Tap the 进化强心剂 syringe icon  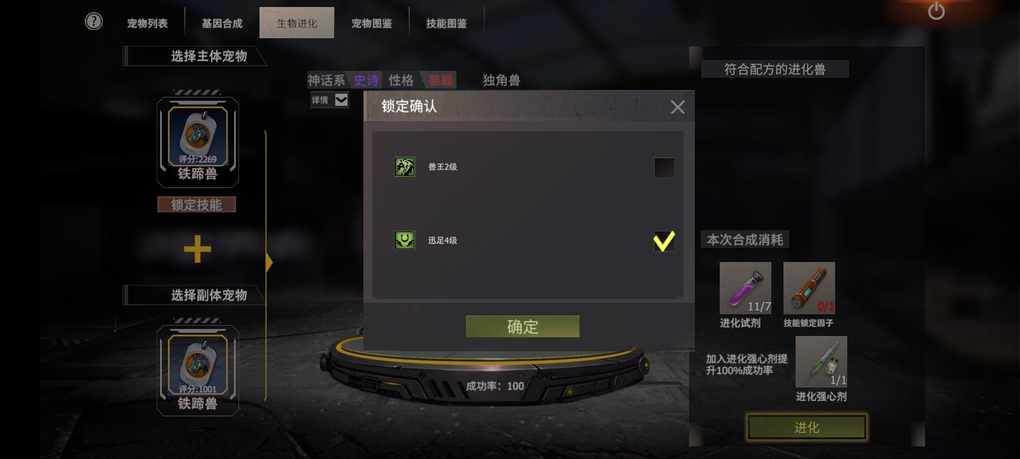pos(821,362)
